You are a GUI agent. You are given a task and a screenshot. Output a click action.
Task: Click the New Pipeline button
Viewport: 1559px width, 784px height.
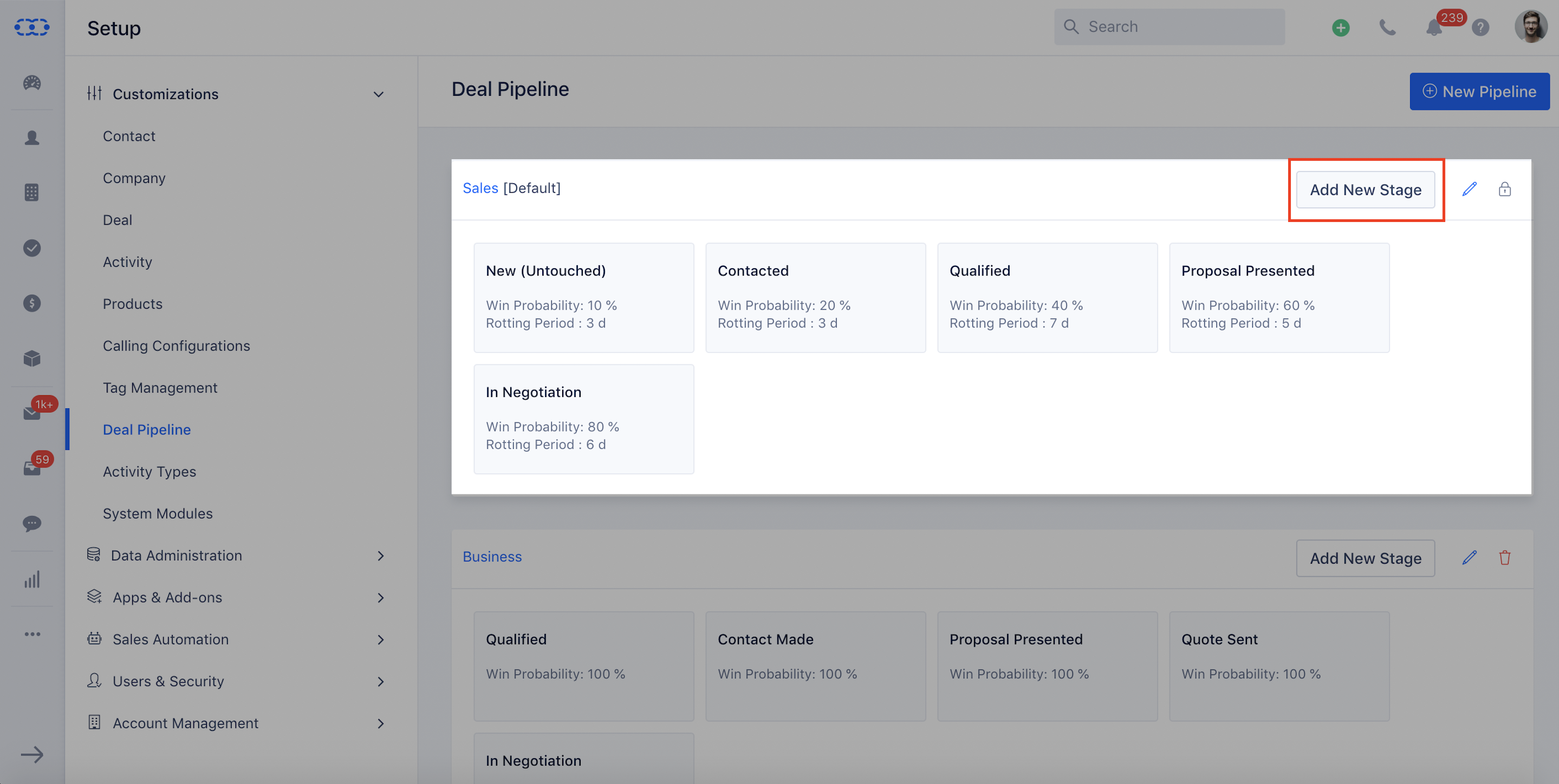tap(1479, 92)
